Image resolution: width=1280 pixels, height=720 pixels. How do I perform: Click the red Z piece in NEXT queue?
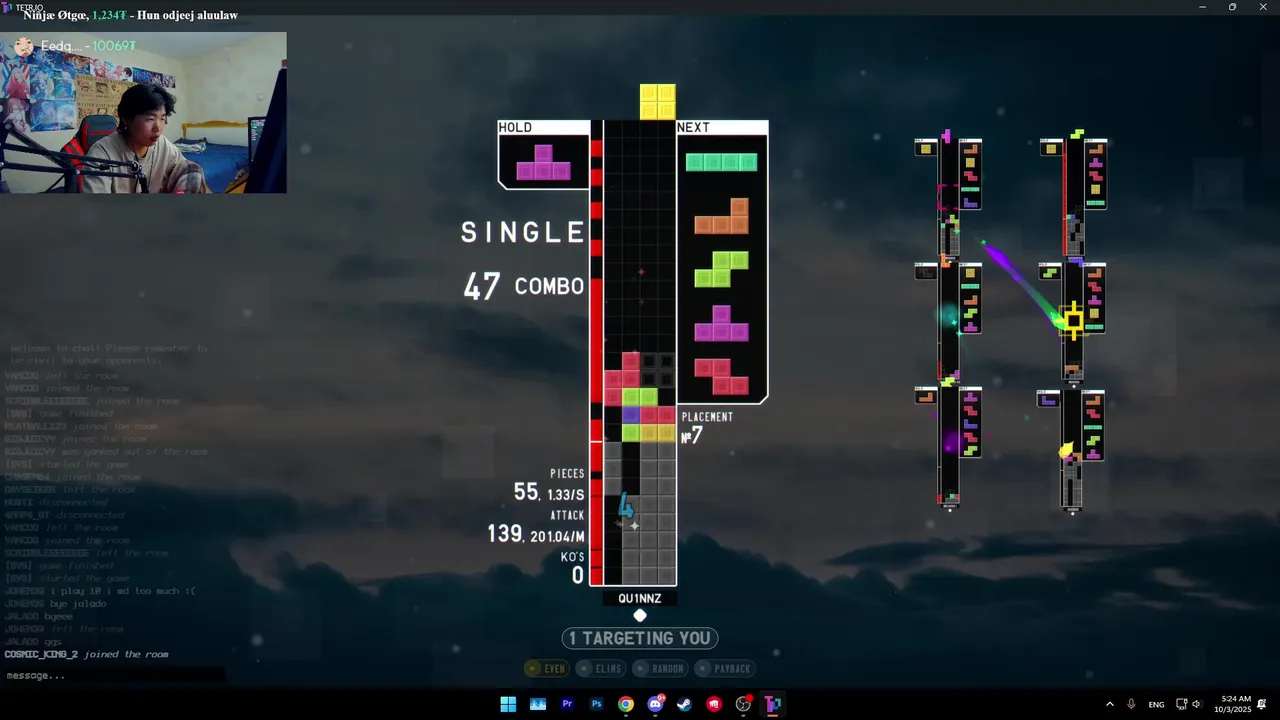[722, 377]
